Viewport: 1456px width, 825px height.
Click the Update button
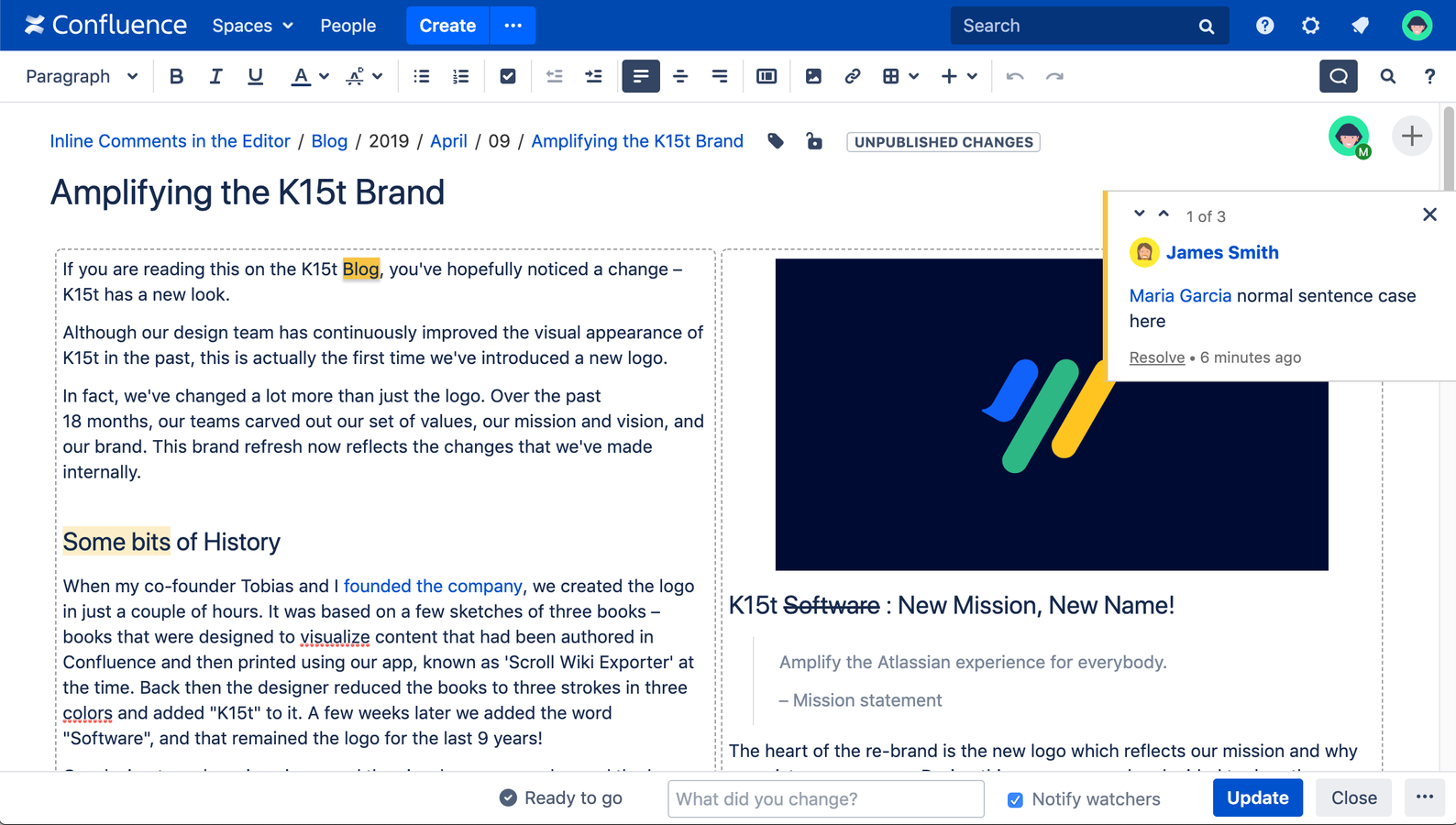(1258, 797)
